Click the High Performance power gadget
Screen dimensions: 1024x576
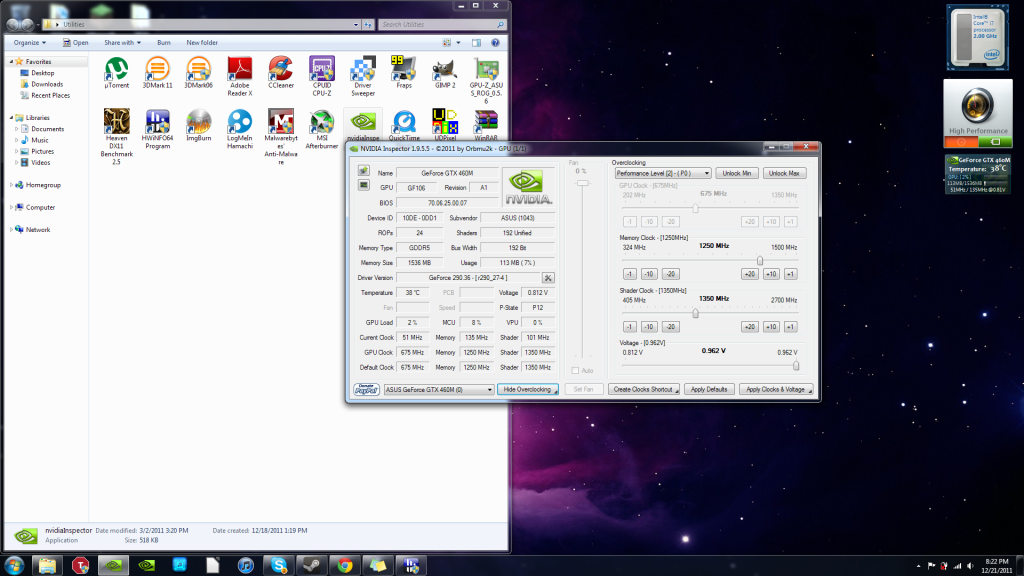(x=978, y=114)
